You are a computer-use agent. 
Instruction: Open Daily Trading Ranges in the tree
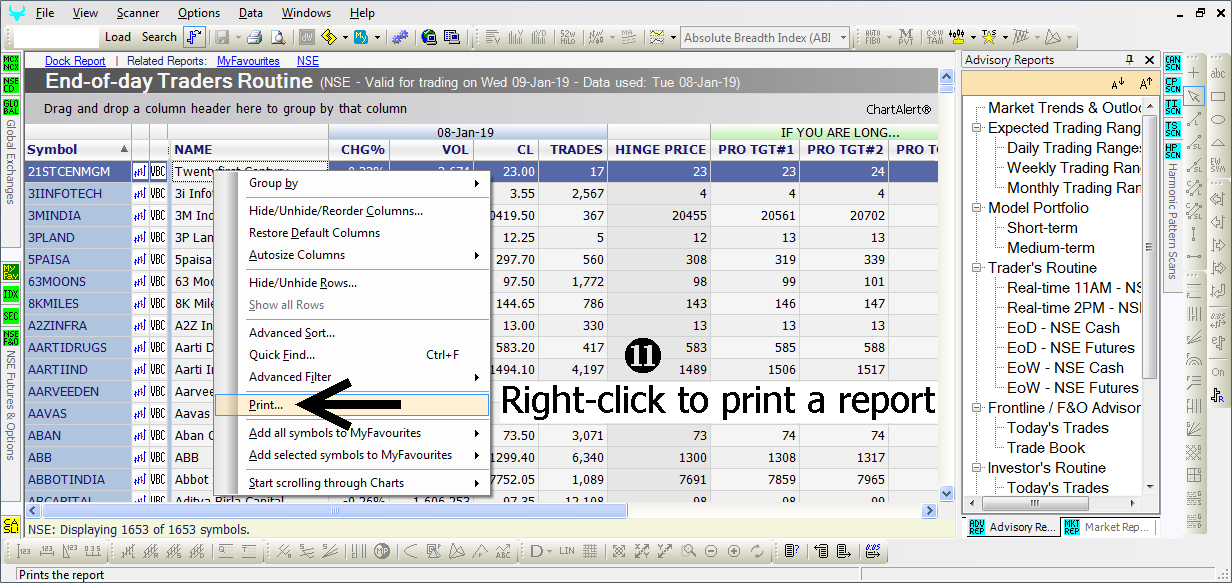[1074, 148]
